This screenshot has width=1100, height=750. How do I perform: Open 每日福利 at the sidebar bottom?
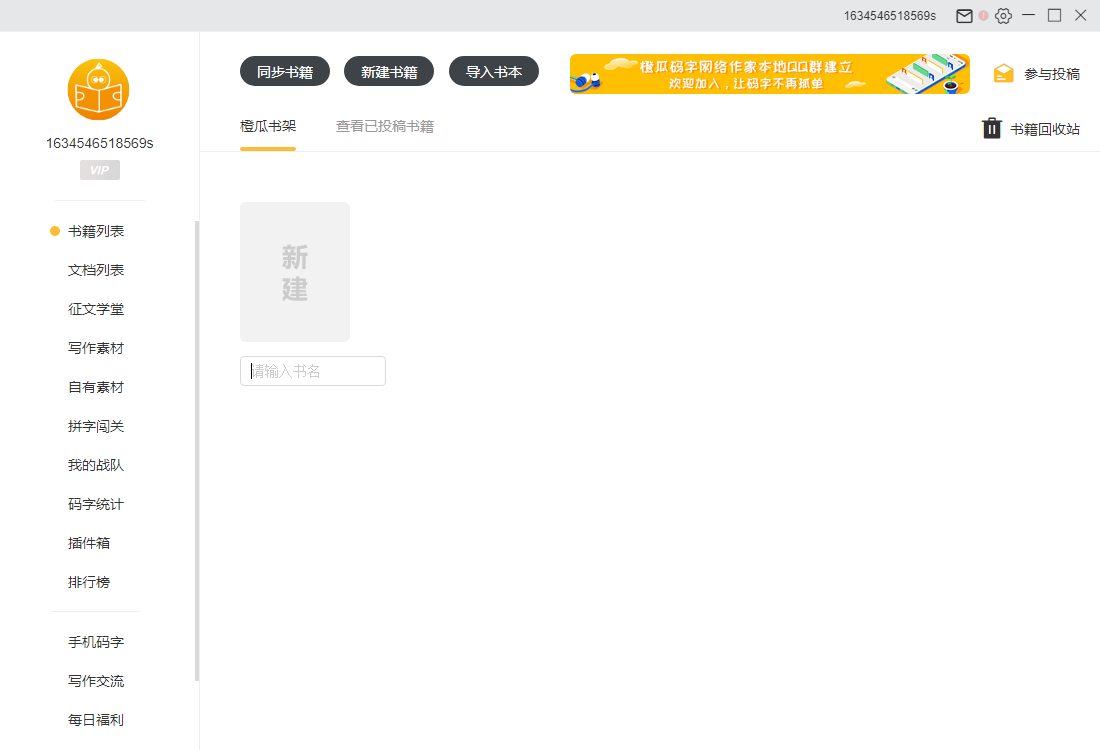coord(95,719)
